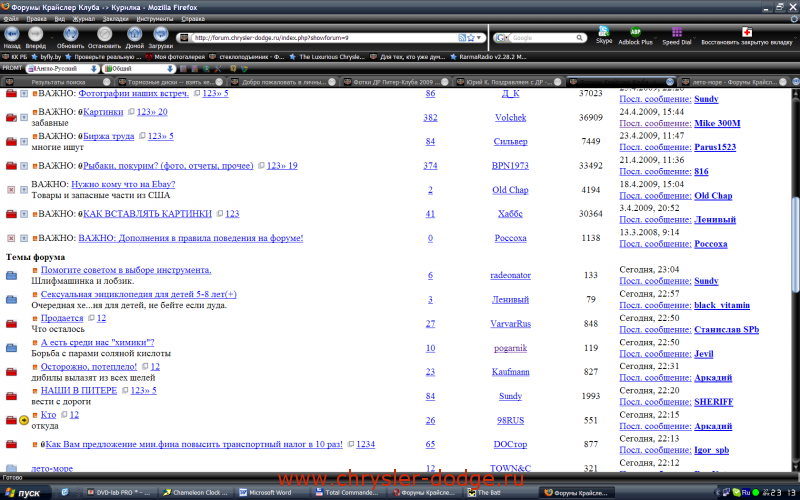Open author profile Volchek
800x500 pixels.
(510, 117)
